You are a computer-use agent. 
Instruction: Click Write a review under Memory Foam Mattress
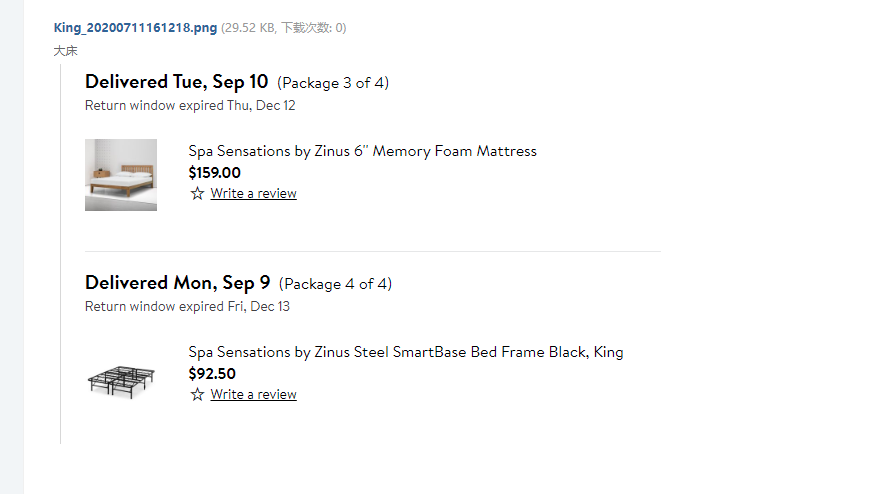tap(253, 193)
